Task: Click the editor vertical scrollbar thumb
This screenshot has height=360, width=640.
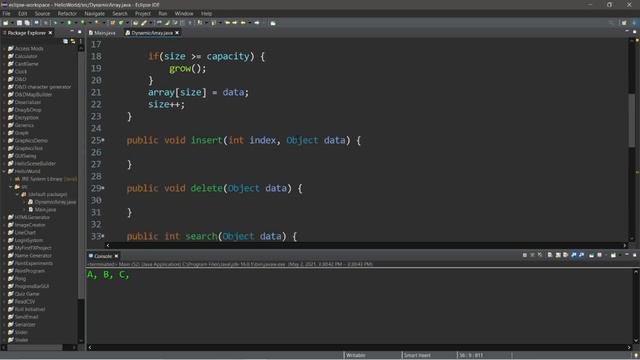Action: [631, 120]
